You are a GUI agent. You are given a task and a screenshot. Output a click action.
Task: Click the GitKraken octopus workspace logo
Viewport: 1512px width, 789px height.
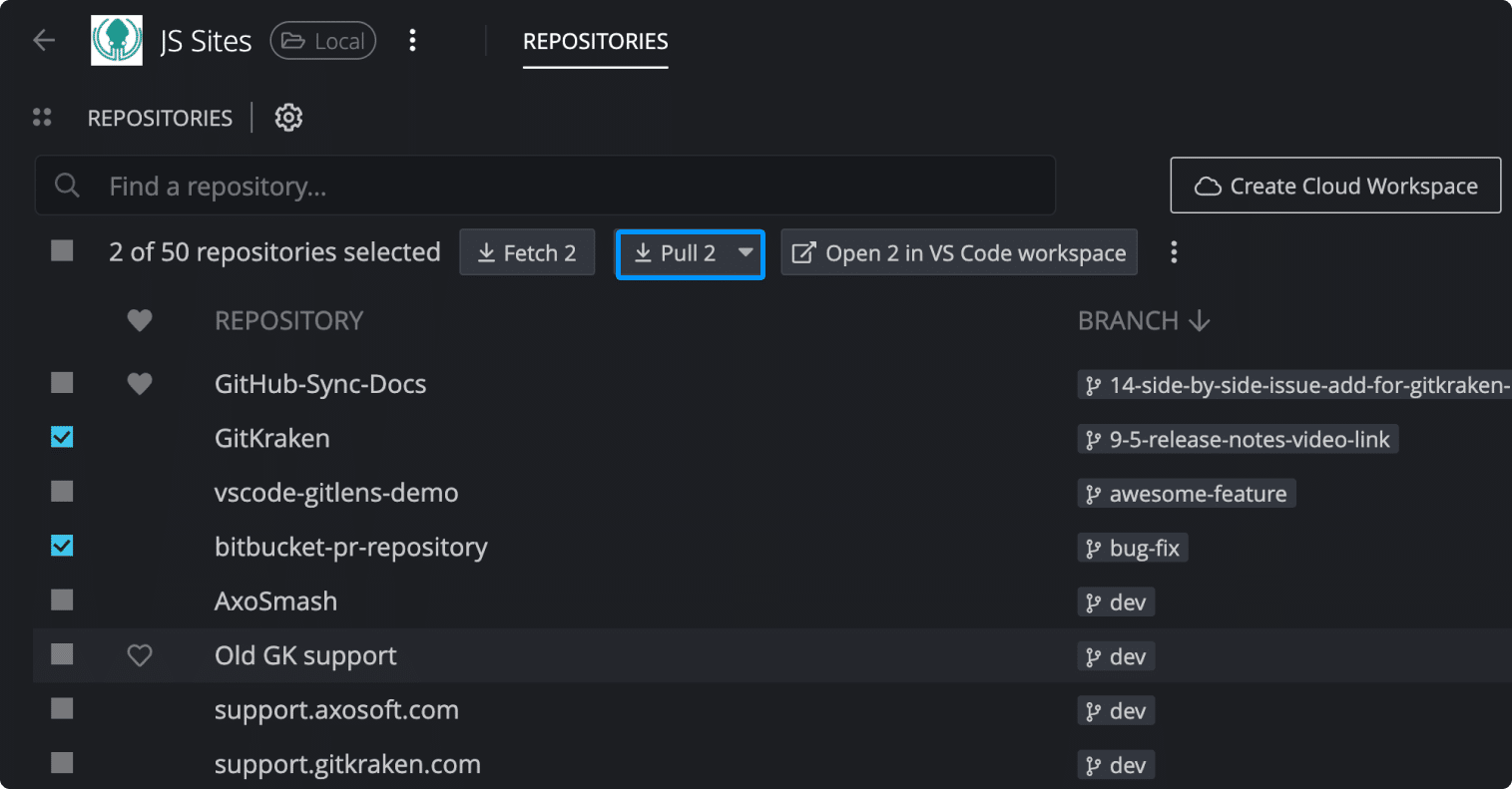117,40
